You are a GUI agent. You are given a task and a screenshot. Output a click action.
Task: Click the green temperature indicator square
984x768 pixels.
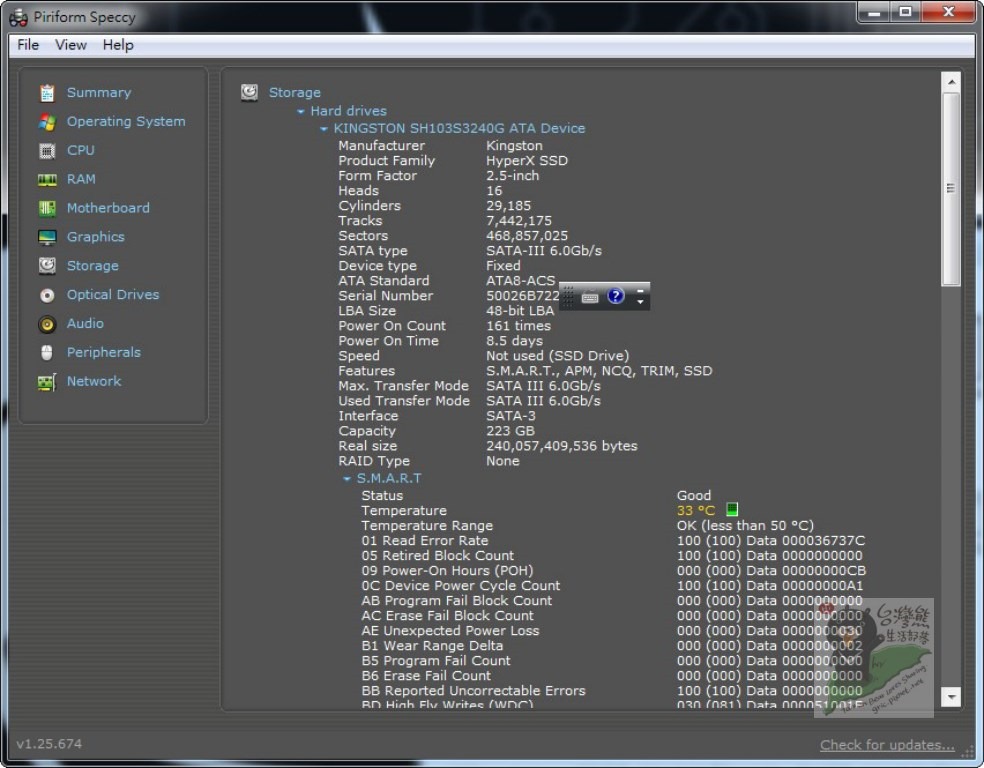pyautogui.click(x=732, y=510)
